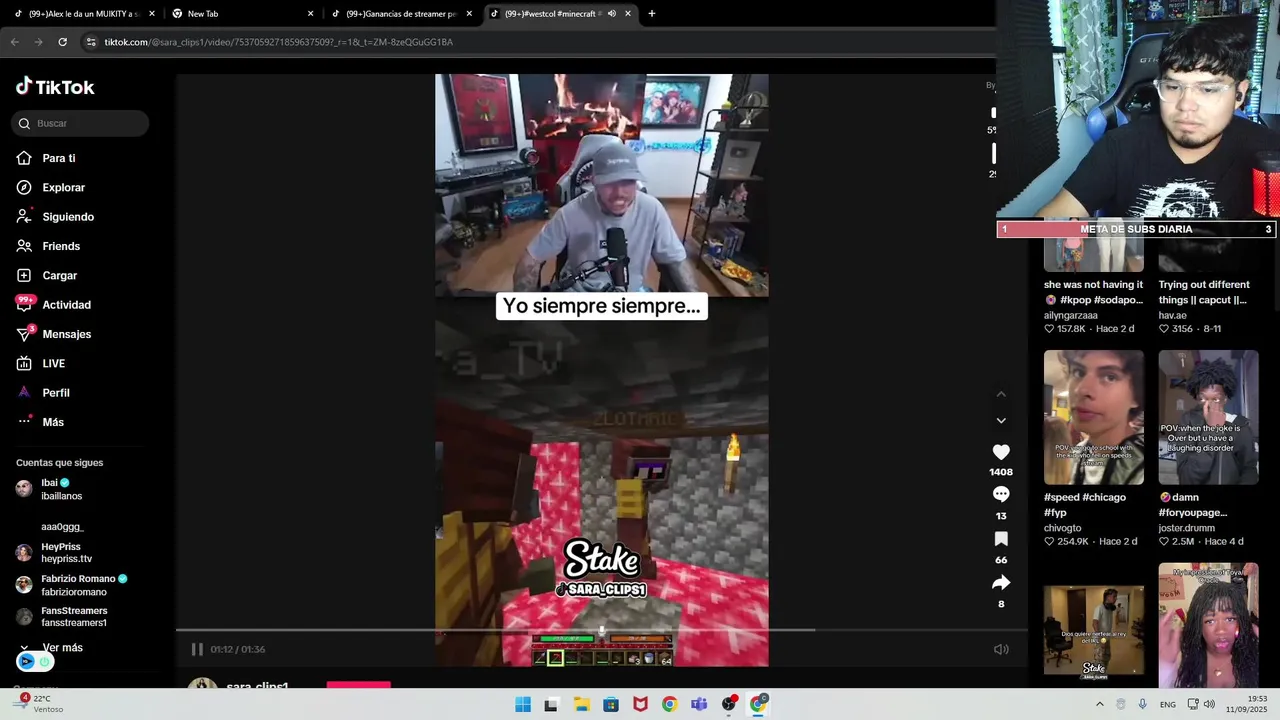Viewport: 1280px width, 720px height.
Task: Open the #speed #chicago video thumbnail
Action: pos(1093,417)
